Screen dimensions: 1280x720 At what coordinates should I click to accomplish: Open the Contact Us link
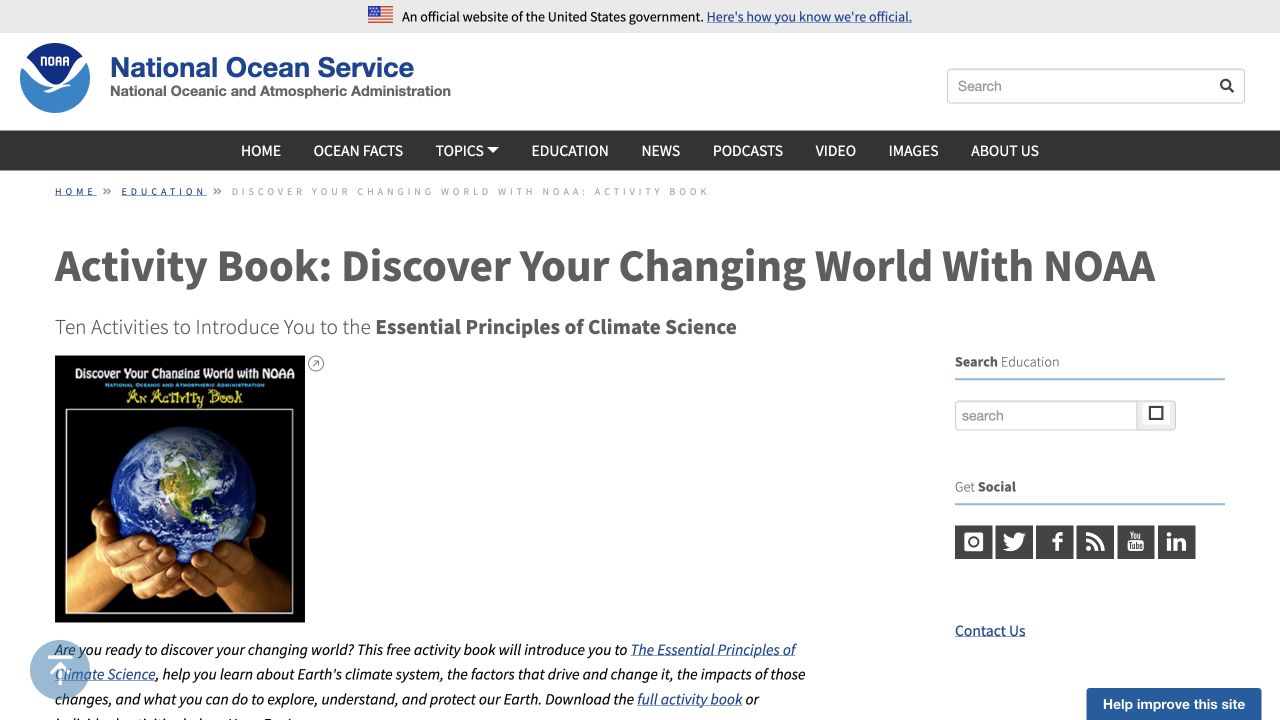[x=990, y=631]
